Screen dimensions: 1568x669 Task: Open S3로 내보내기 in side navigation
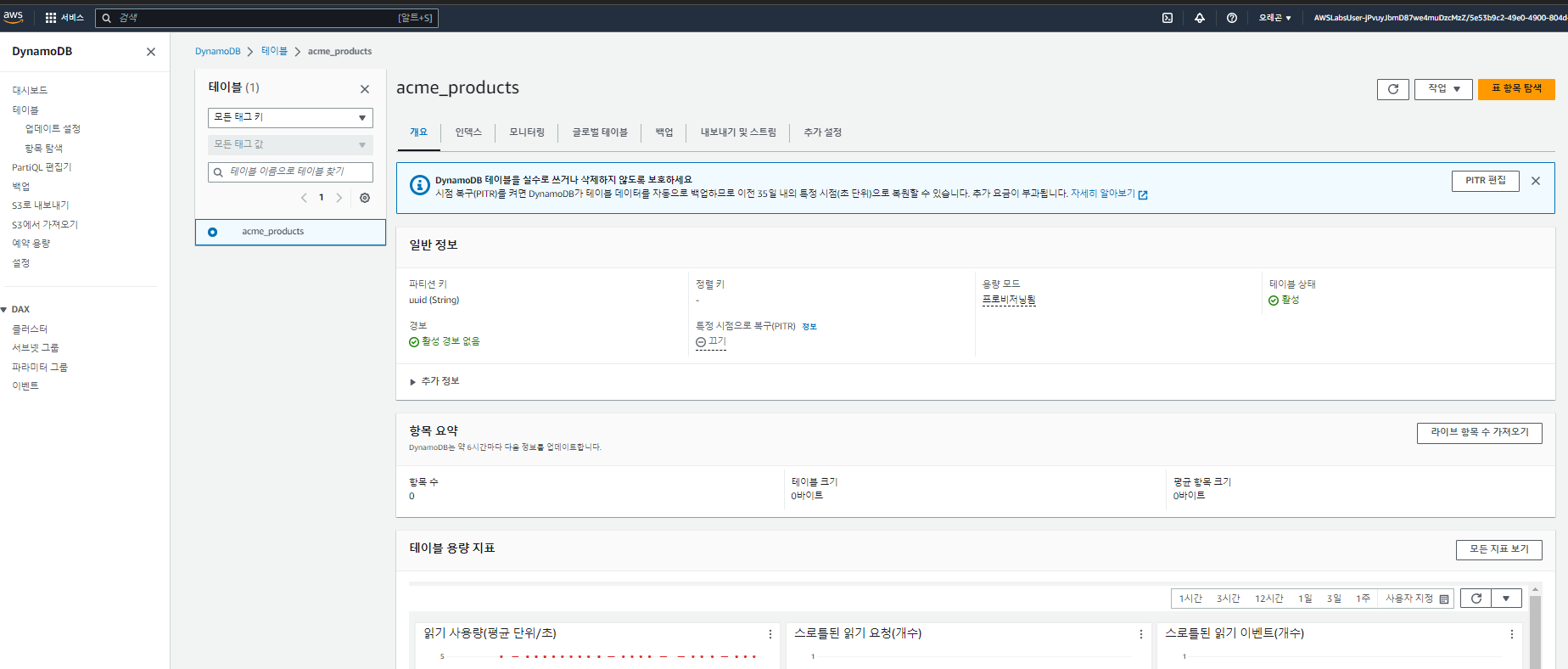coord(41,205)
